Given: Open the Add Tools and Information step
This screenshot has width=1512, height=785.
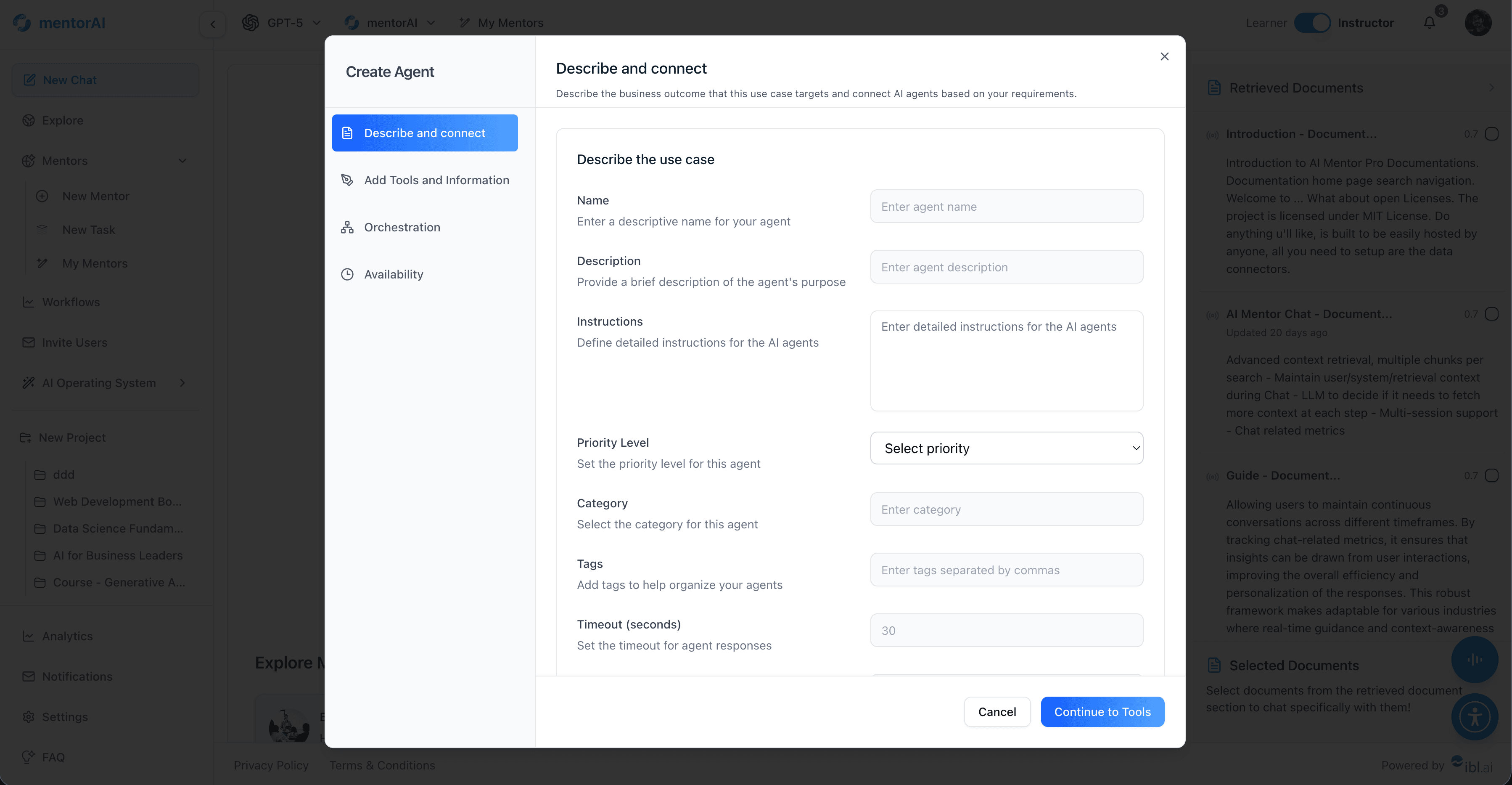Looking at the screenshot, I should (437, 180).
